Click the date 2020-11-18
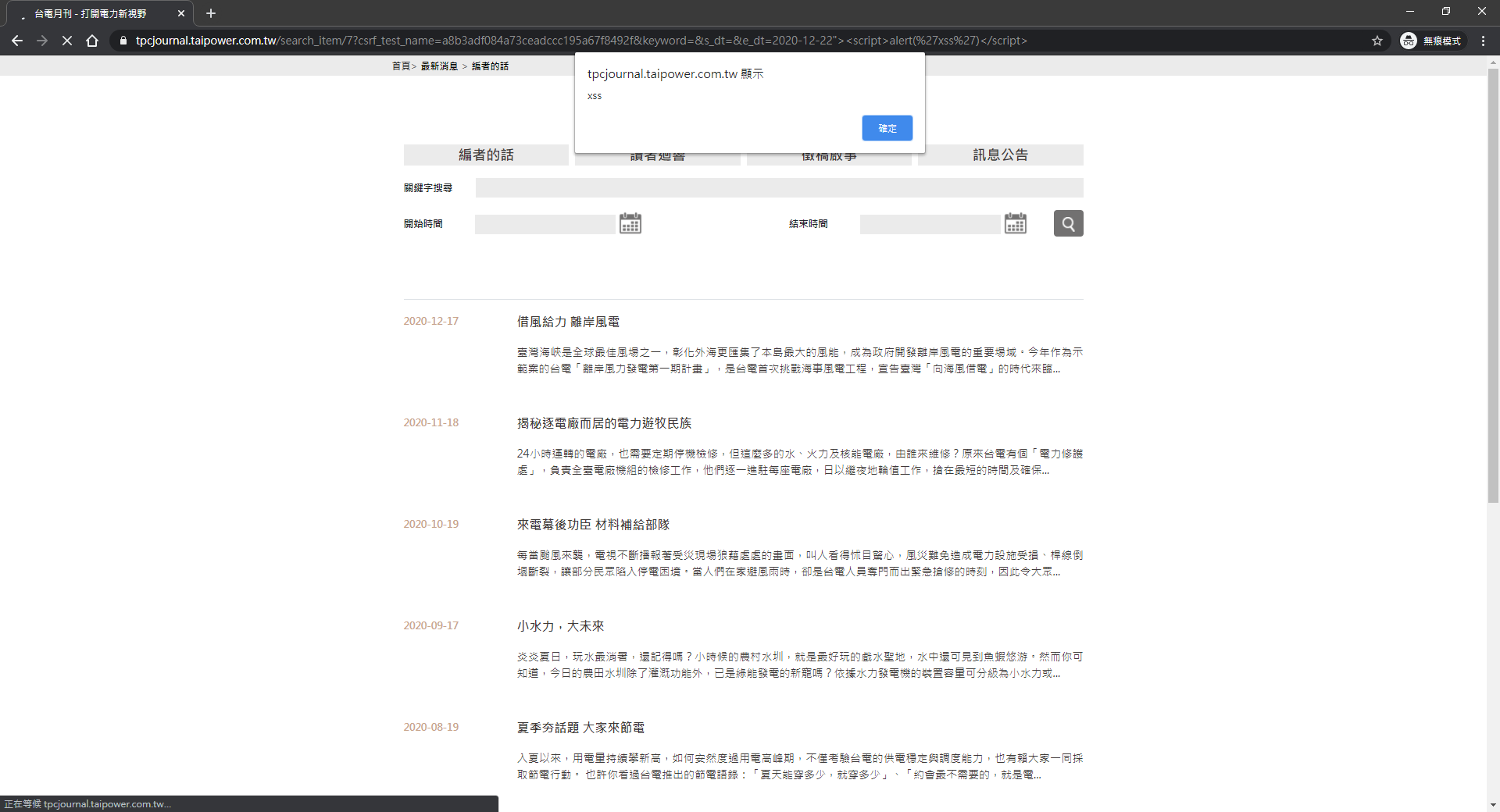 [431, 422]
